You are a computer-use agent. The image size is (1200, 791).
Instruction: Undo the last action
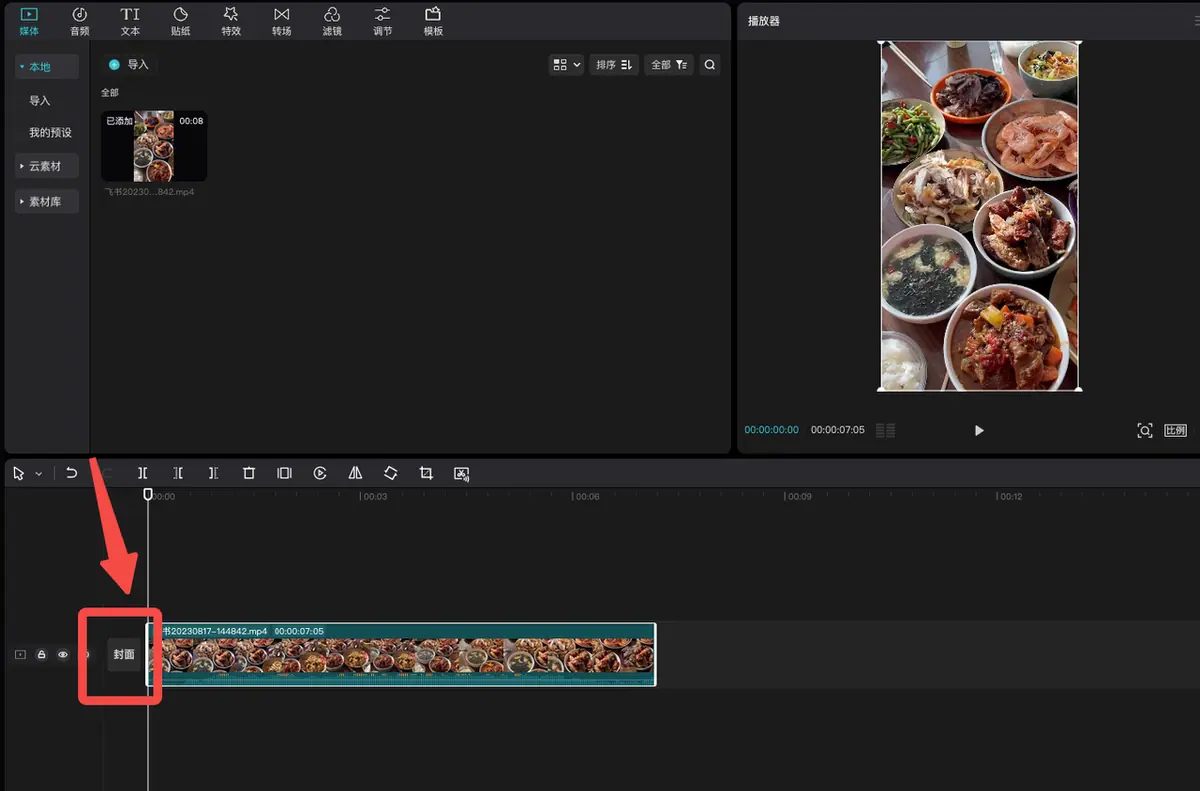coord(71,473)
